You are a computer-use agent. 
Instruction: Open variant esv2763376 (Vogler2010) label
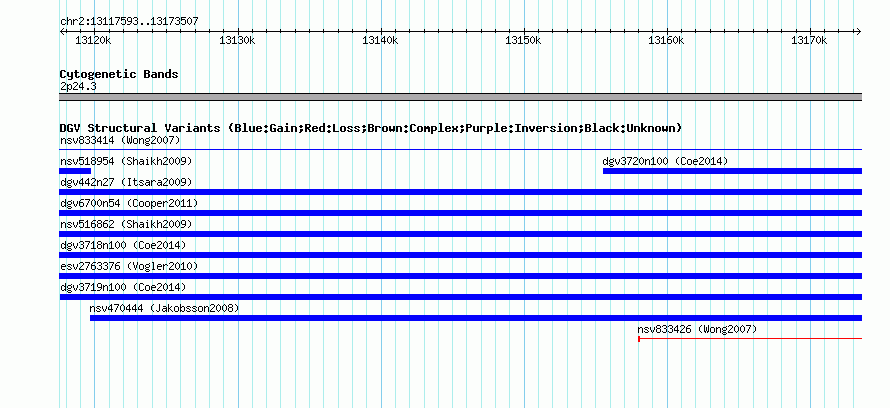coord(129,266)
